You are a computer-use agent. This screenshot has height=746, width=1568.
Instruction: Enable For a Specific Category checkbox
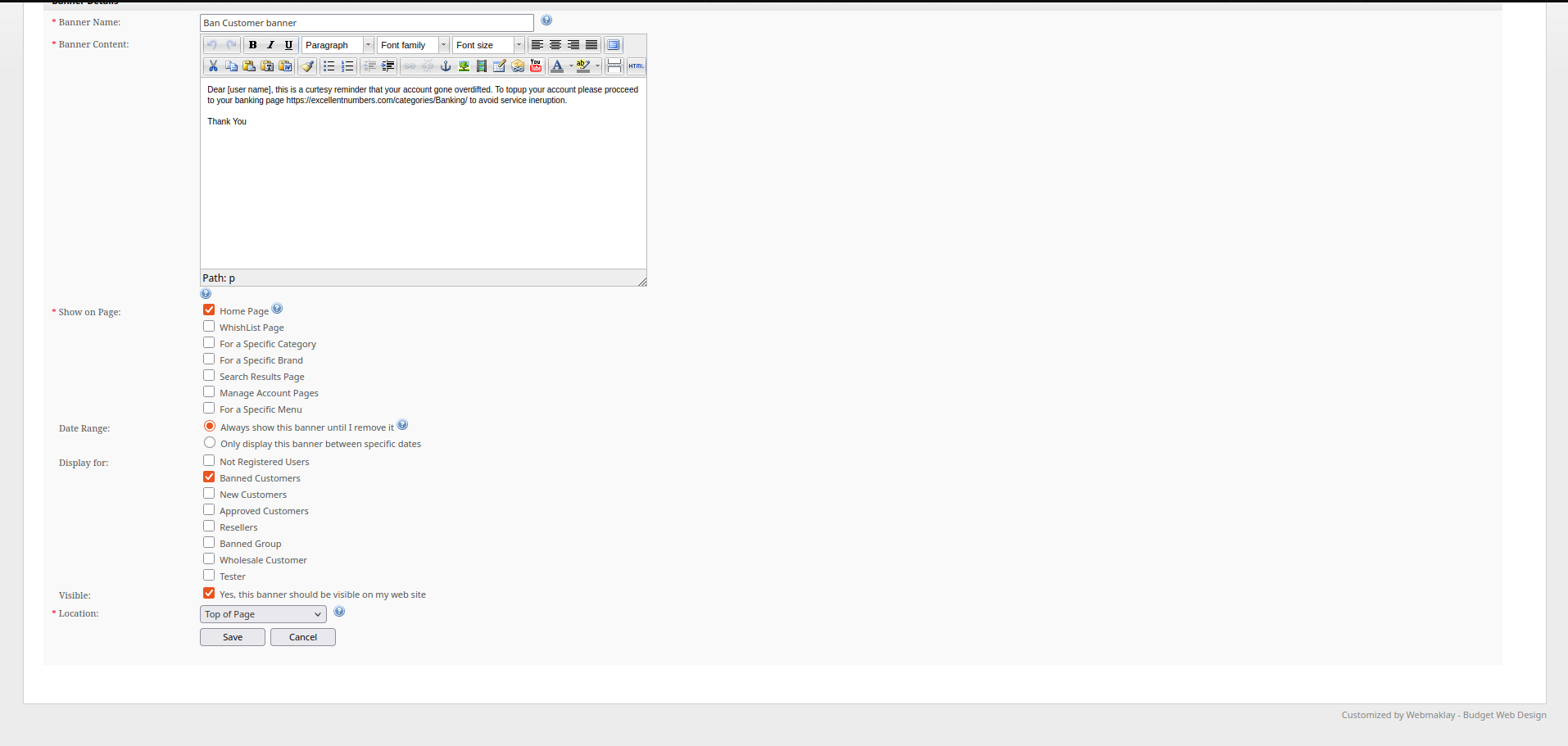pos(209,342)
